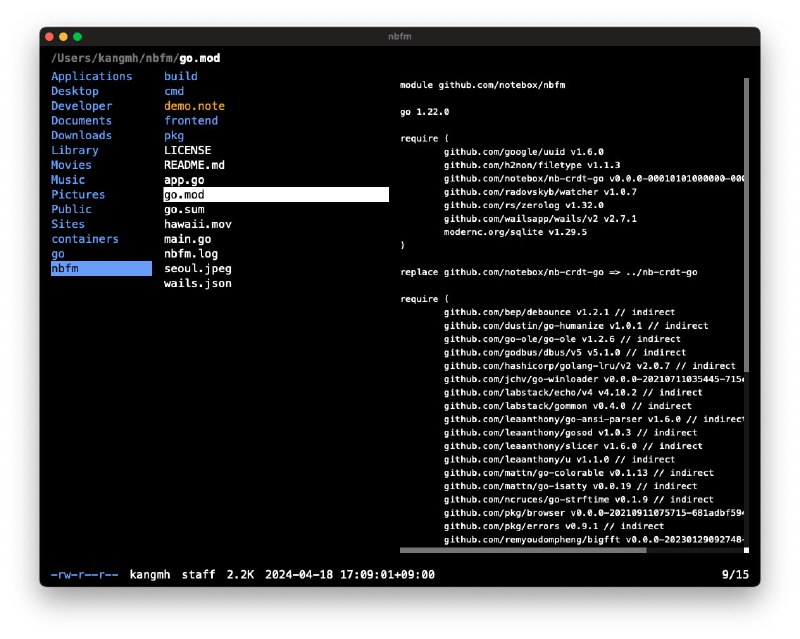Open the Applications folder

[91, 76]
